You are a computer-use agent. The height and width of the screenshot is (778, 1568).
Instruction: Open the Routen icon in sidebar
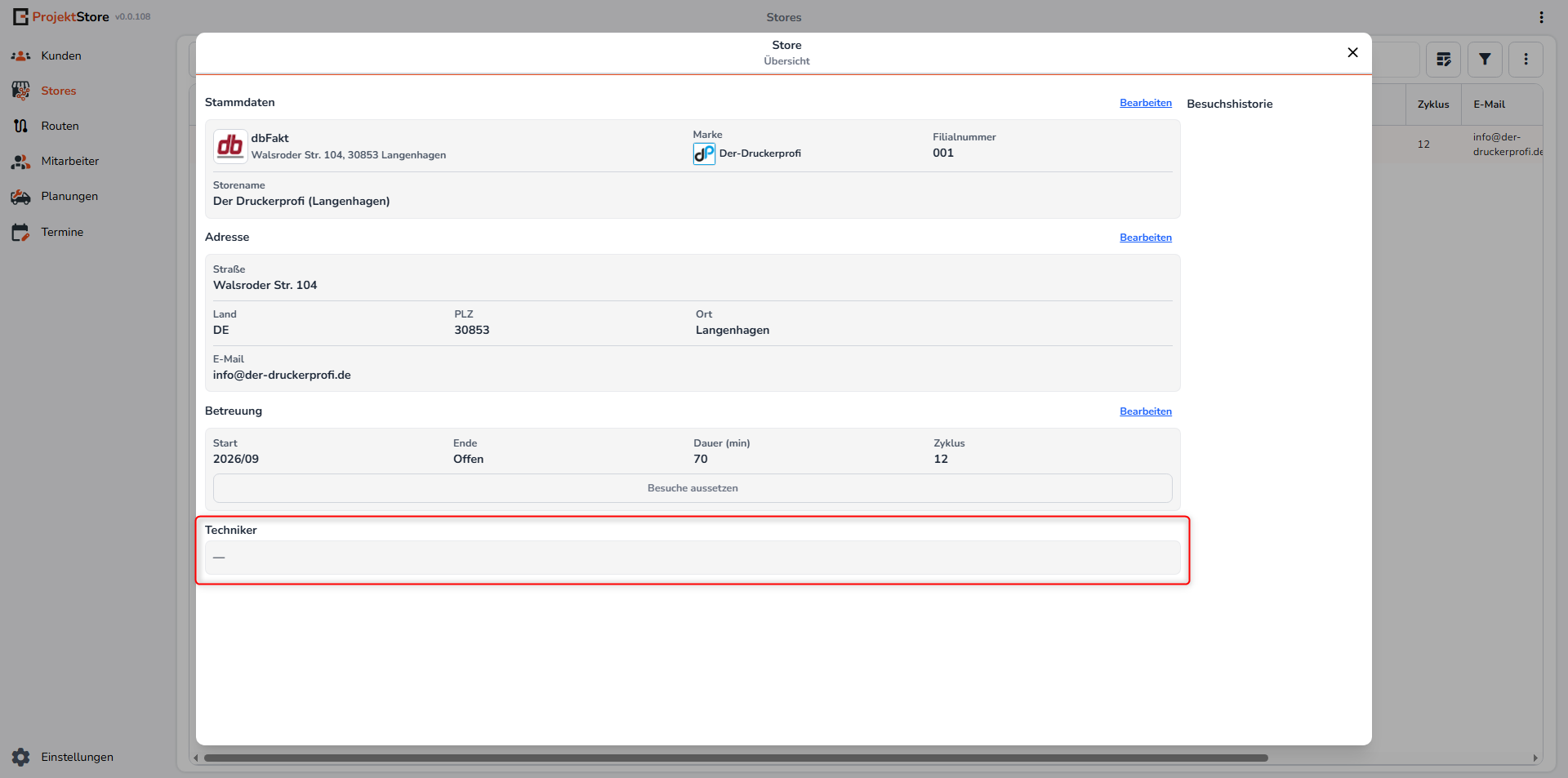(x=20, y=126)
